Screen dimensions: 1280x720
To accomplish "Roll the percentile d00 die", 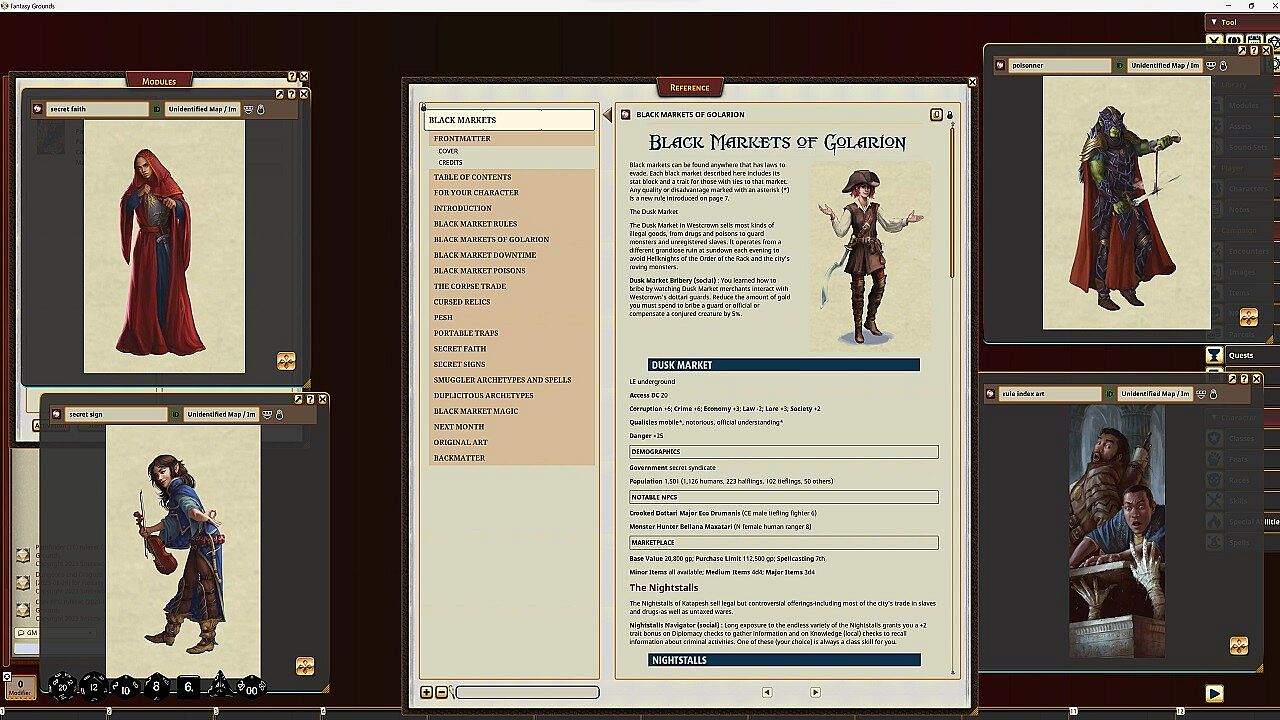I will pos(251,687).
